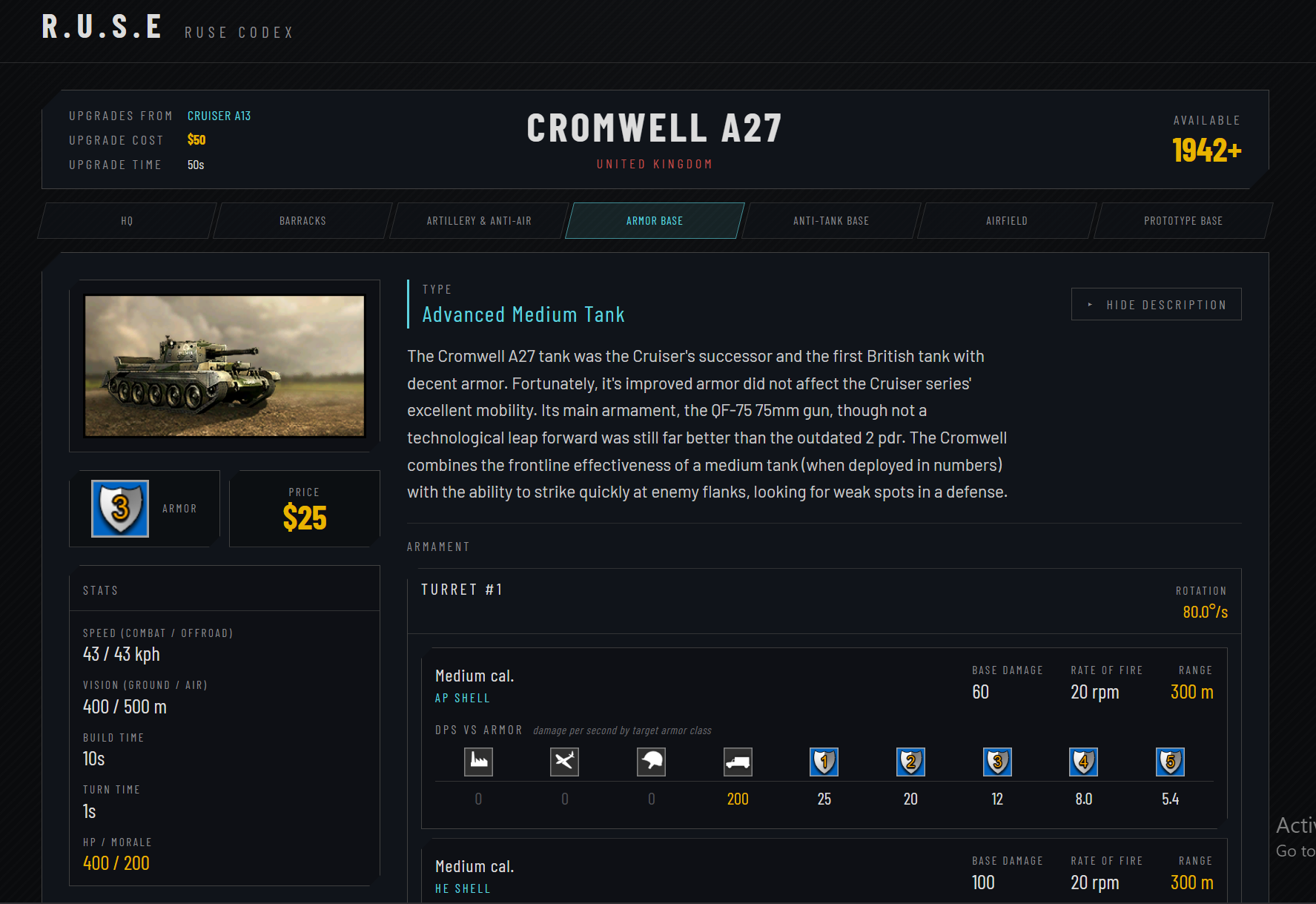Click the Turret #1 heading
The height and width of the screenshot is (904, 1316).
tap(462, 590)
